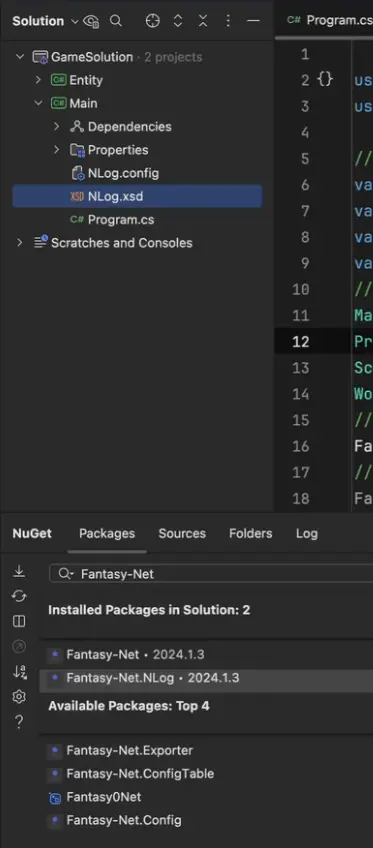Expand the Entity project node
This screenshot has height=848, width=373.
pos(38,80)
